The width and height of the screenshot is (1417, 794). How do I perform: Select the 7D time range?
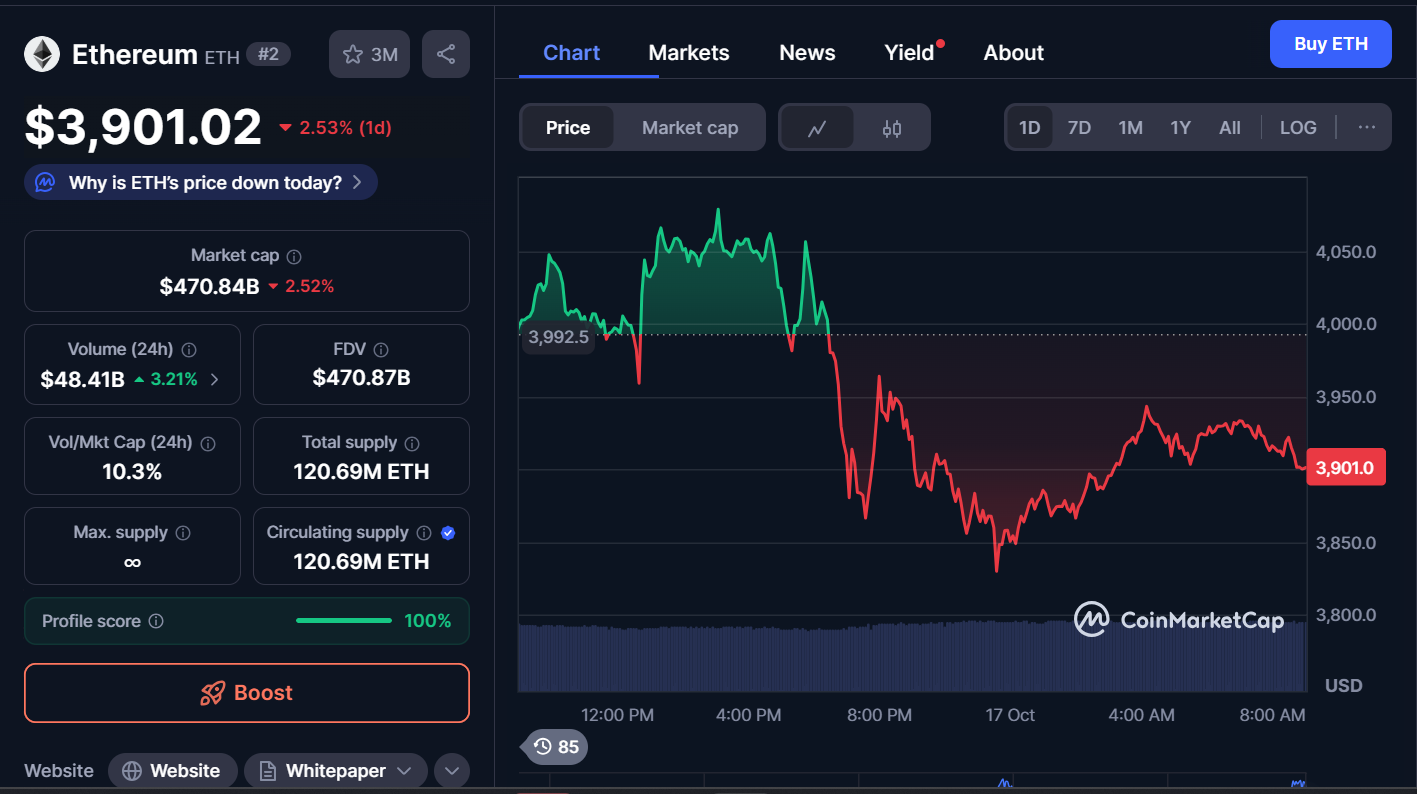(1079, 128)
